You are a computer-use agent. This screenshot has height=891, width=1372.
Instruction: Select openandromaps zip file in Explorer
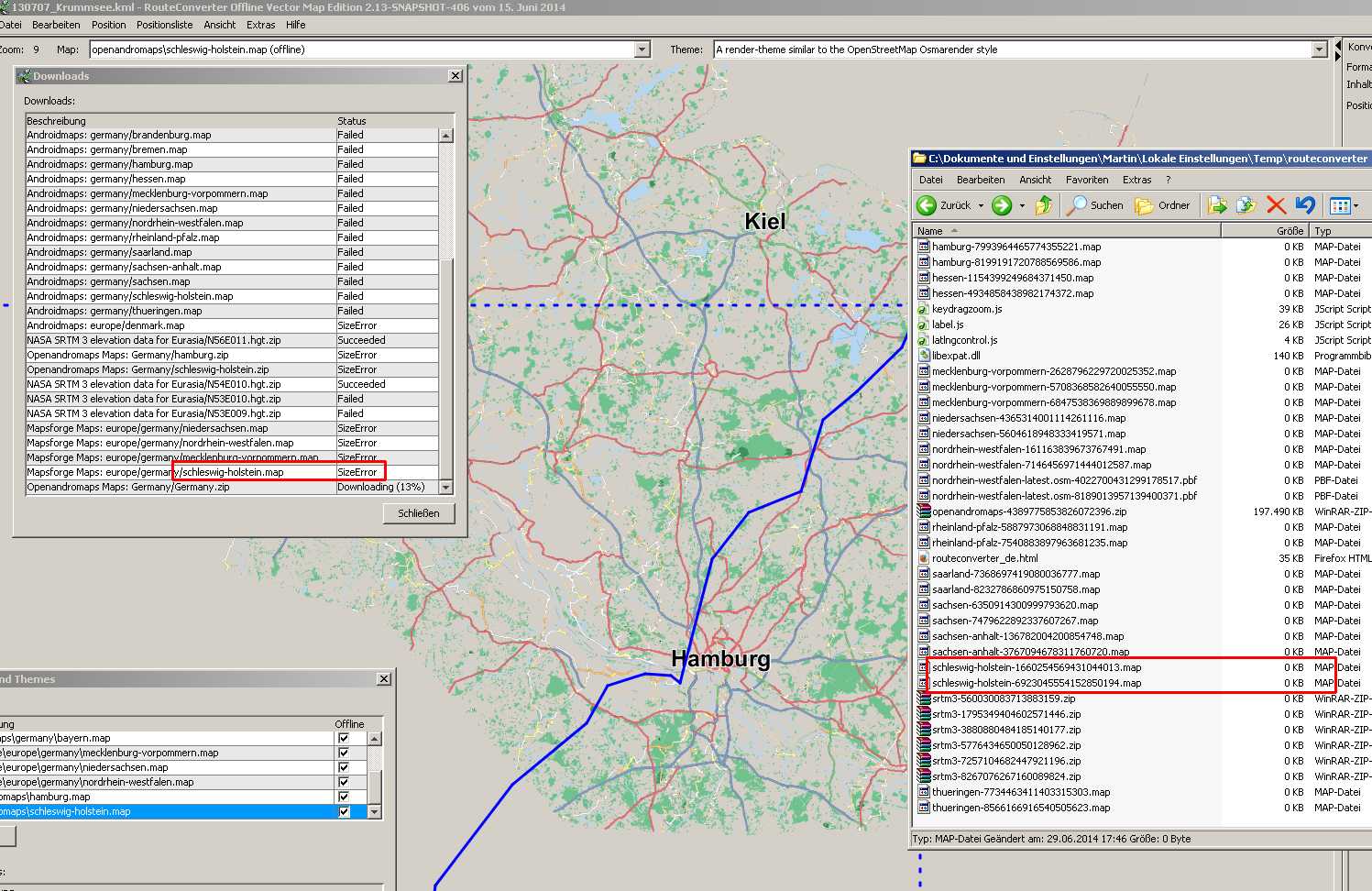[x=1028, y=511]
